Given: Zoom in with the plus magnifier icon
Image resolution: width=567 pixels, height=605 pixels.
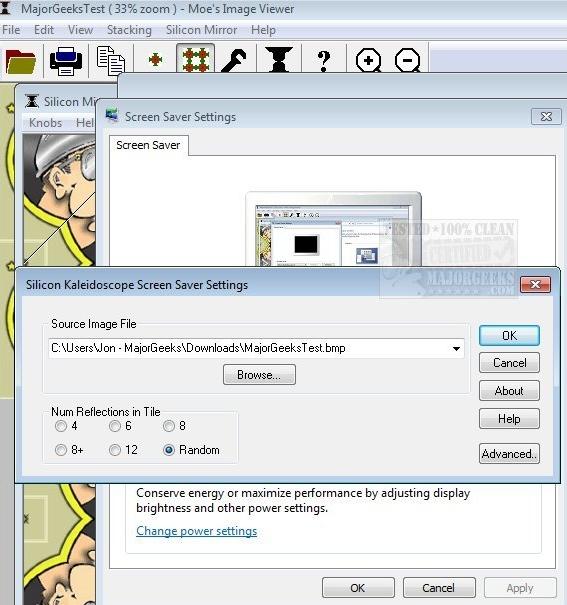Looking at the screenshot, I should tap(368, 60).
